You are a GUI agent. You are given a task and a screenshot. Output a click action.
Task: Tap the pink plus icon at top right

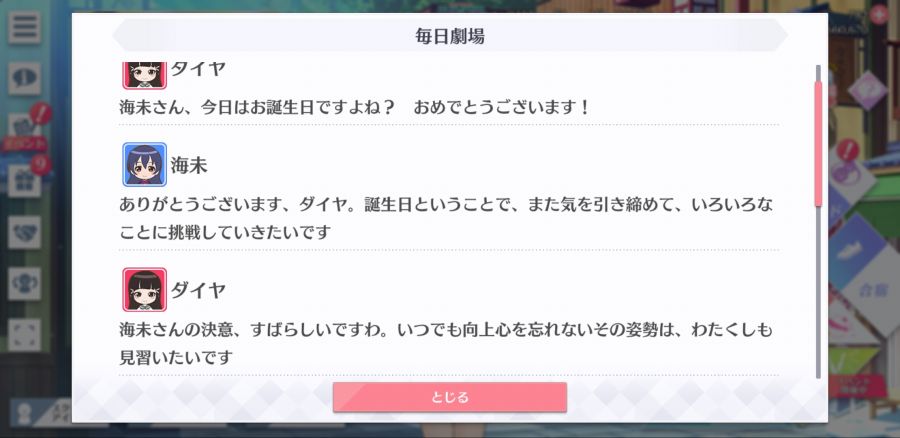click(878, 13)
